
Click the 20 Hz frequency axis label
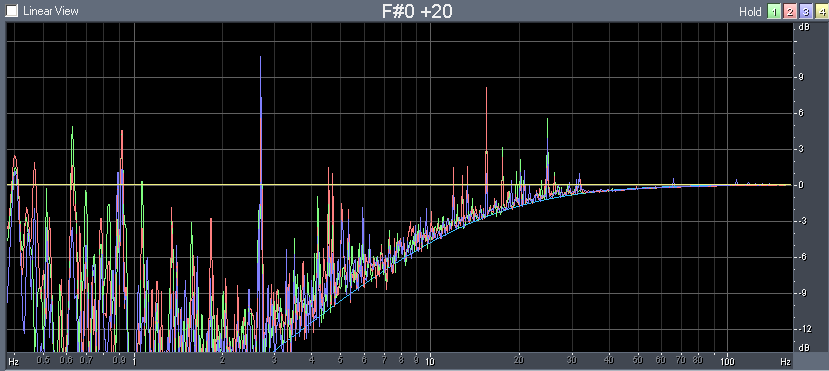pos(519,361)
